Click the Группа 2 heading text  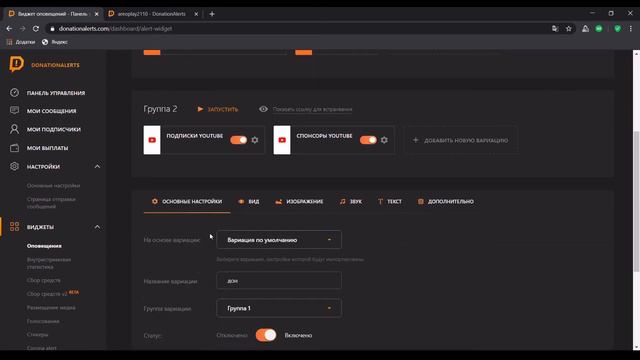(160, 109)
